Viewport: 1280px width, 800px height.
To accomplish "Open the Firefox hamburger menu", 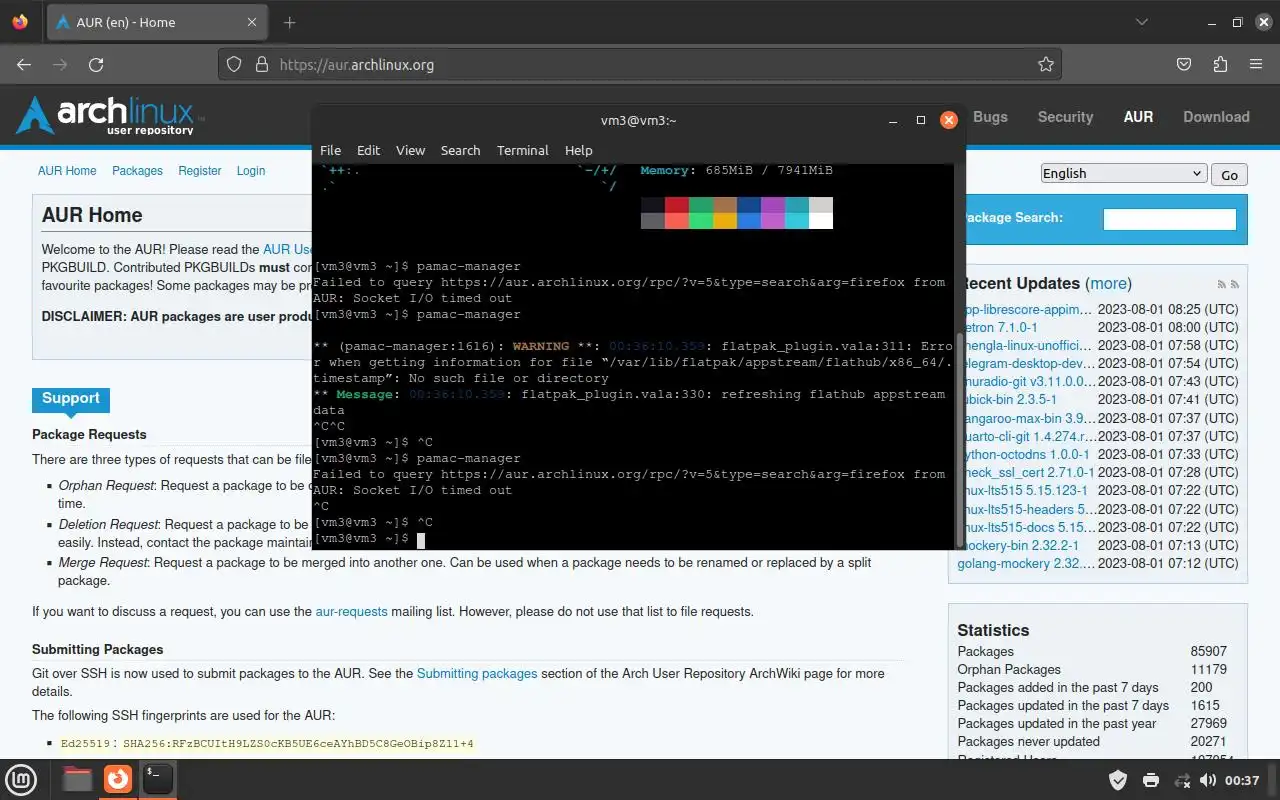I will tap(1256, 64).
